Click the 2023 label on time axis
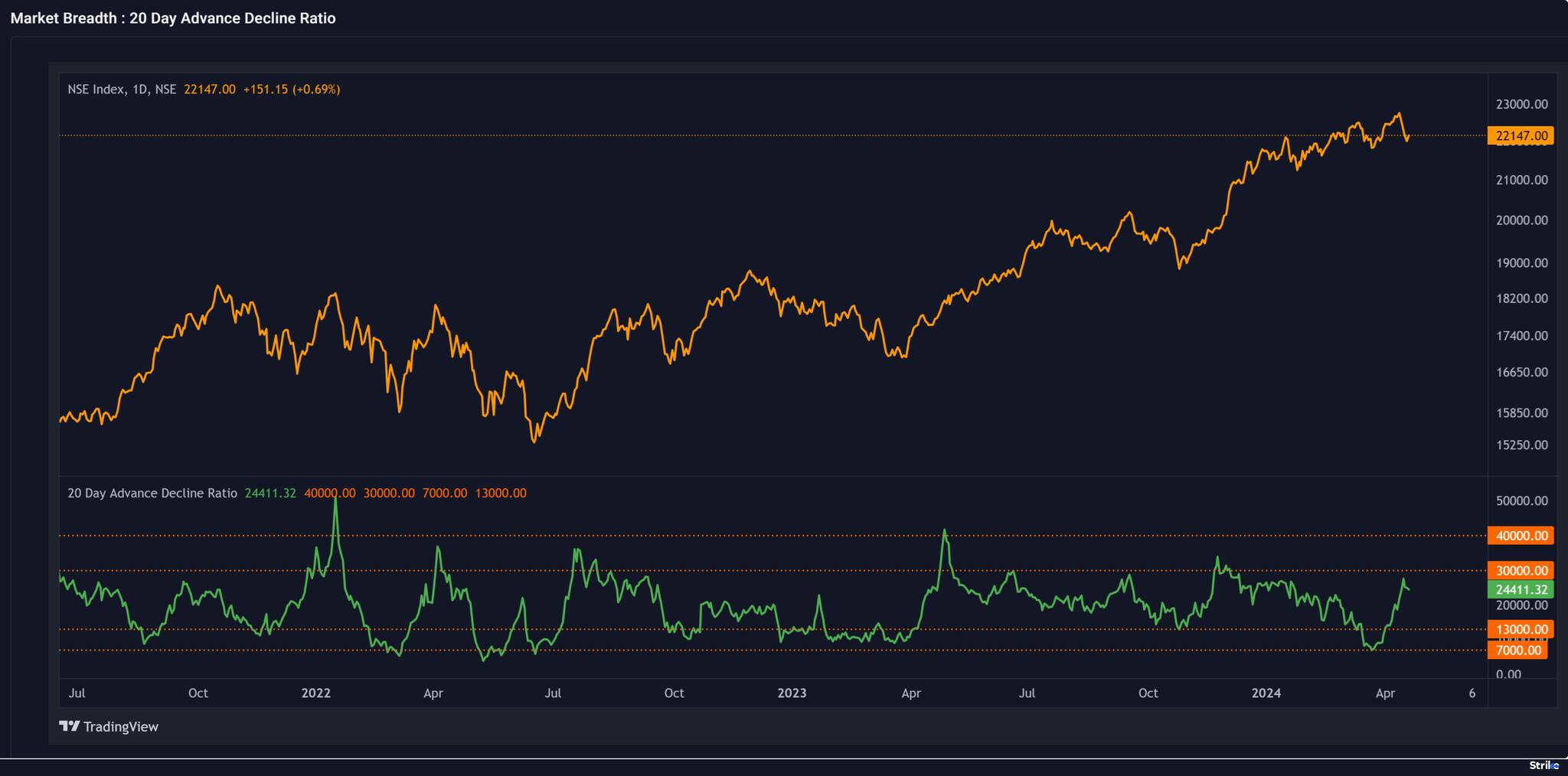This screenshot has width=1568, height=776. [x=792, y=693]
